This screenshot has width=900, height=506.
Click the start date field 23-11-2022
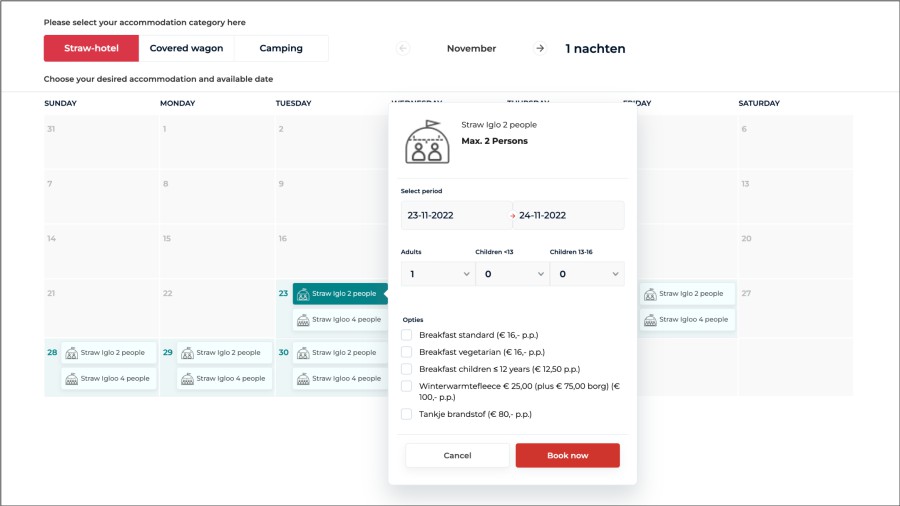pos(456,215)
